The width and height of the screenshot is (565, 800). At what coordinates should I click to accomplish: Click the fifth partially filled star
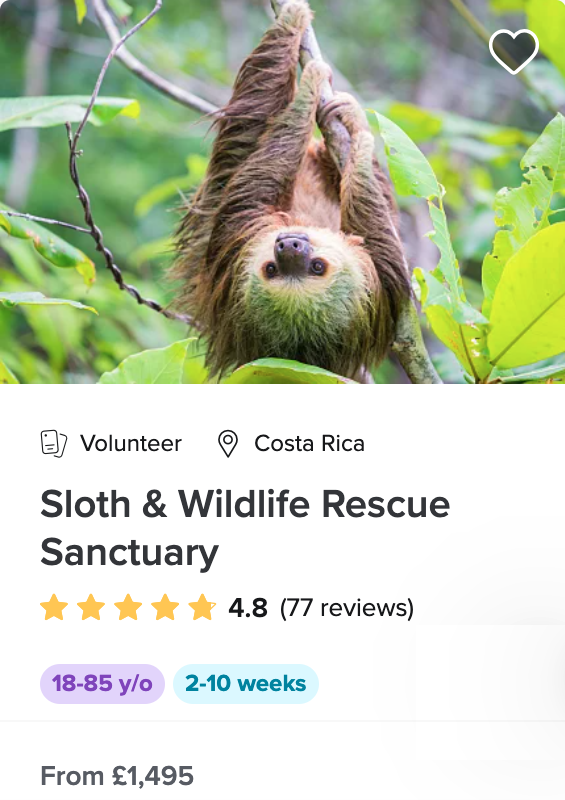click(202, 607)
